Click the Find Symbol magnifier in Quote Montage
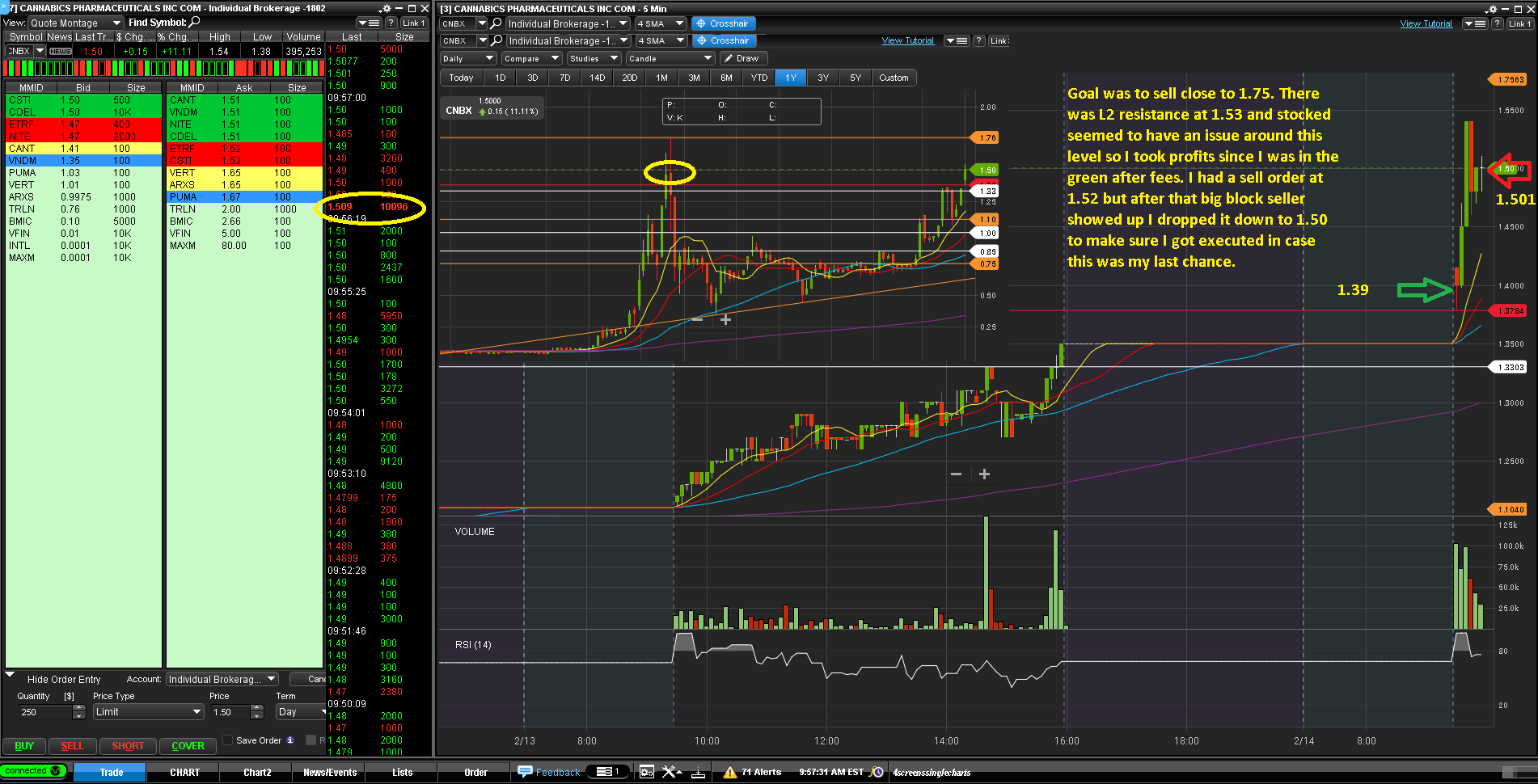Viewport: 1538px width, 784px height. (195, 23)
